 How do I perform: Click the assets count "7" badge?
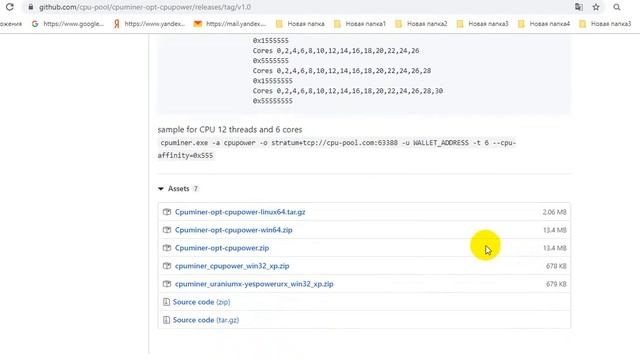[x=196, y=189]
